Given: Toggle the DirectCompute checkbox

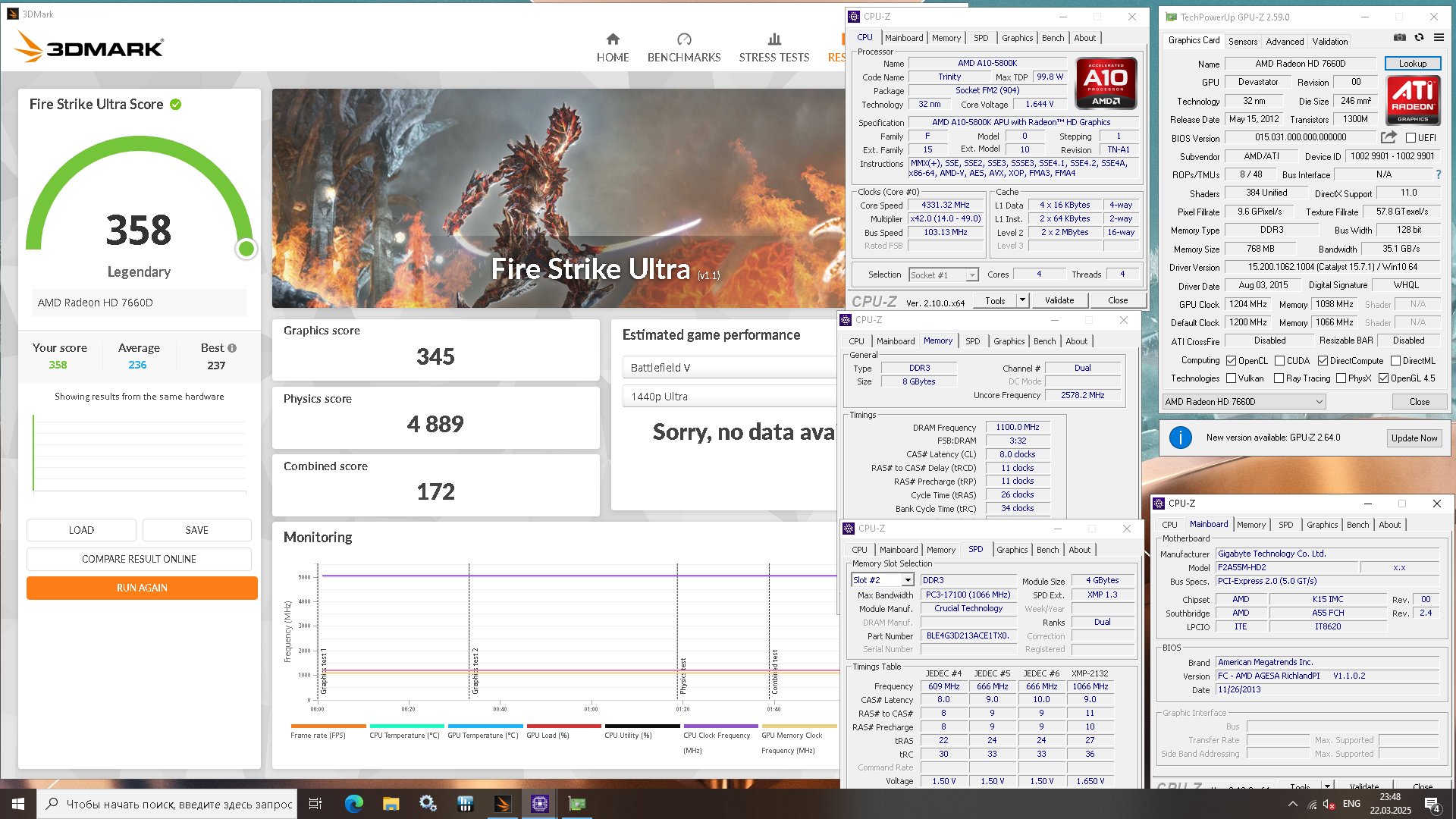Looking at the screenshot, I should point(1323,361).
